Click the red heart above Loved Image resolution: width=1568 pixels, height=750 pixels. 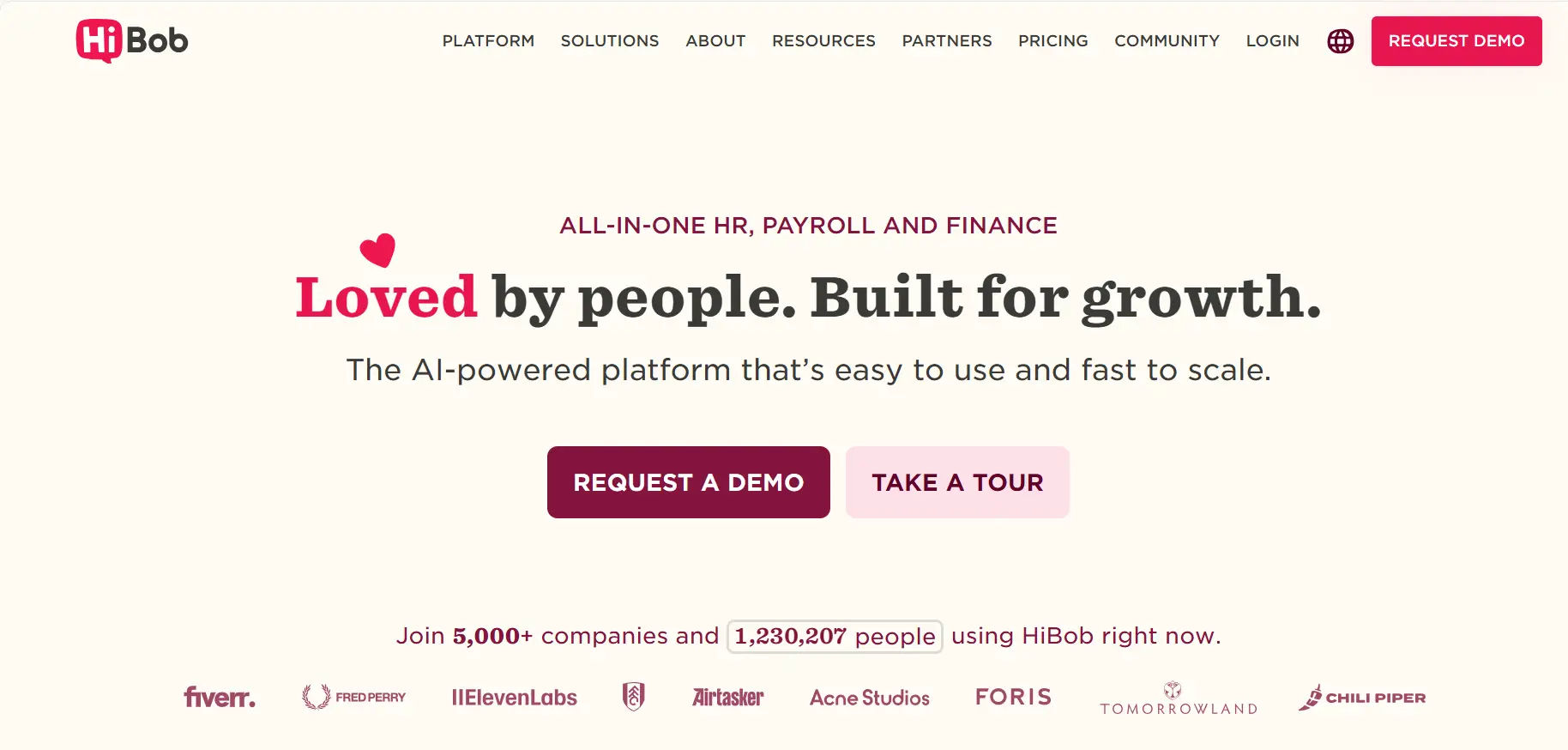point(377,250)
